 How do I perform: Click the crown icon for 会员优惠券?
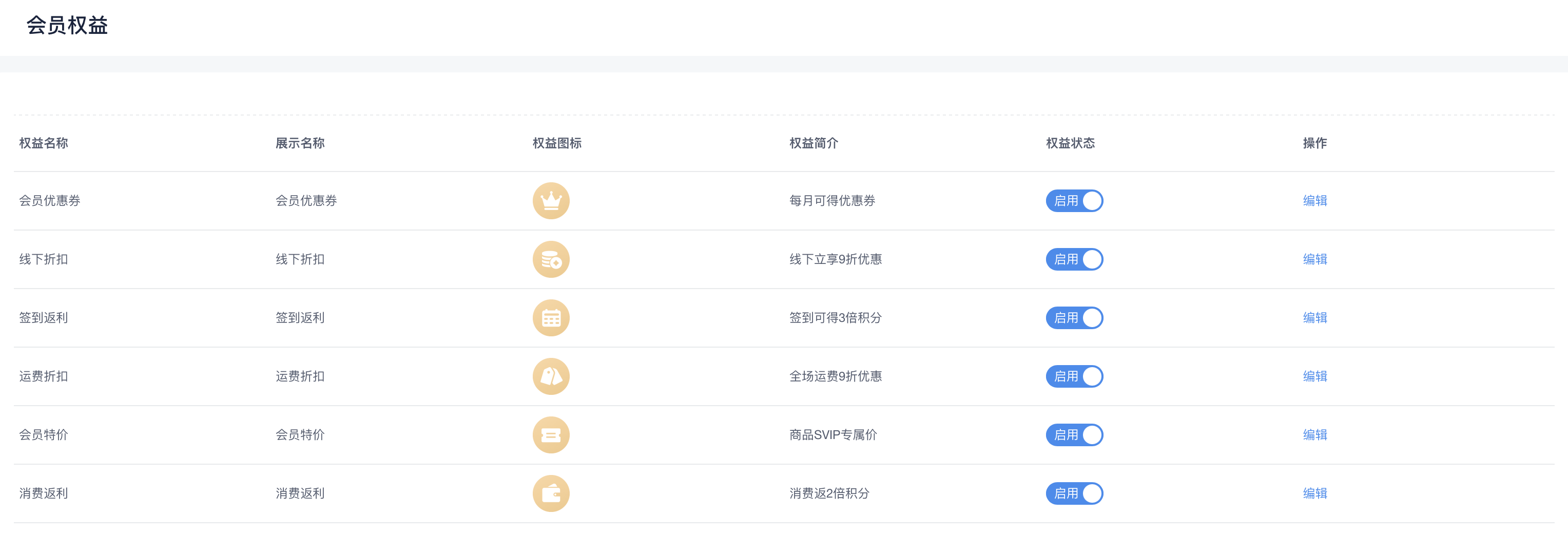551,200
